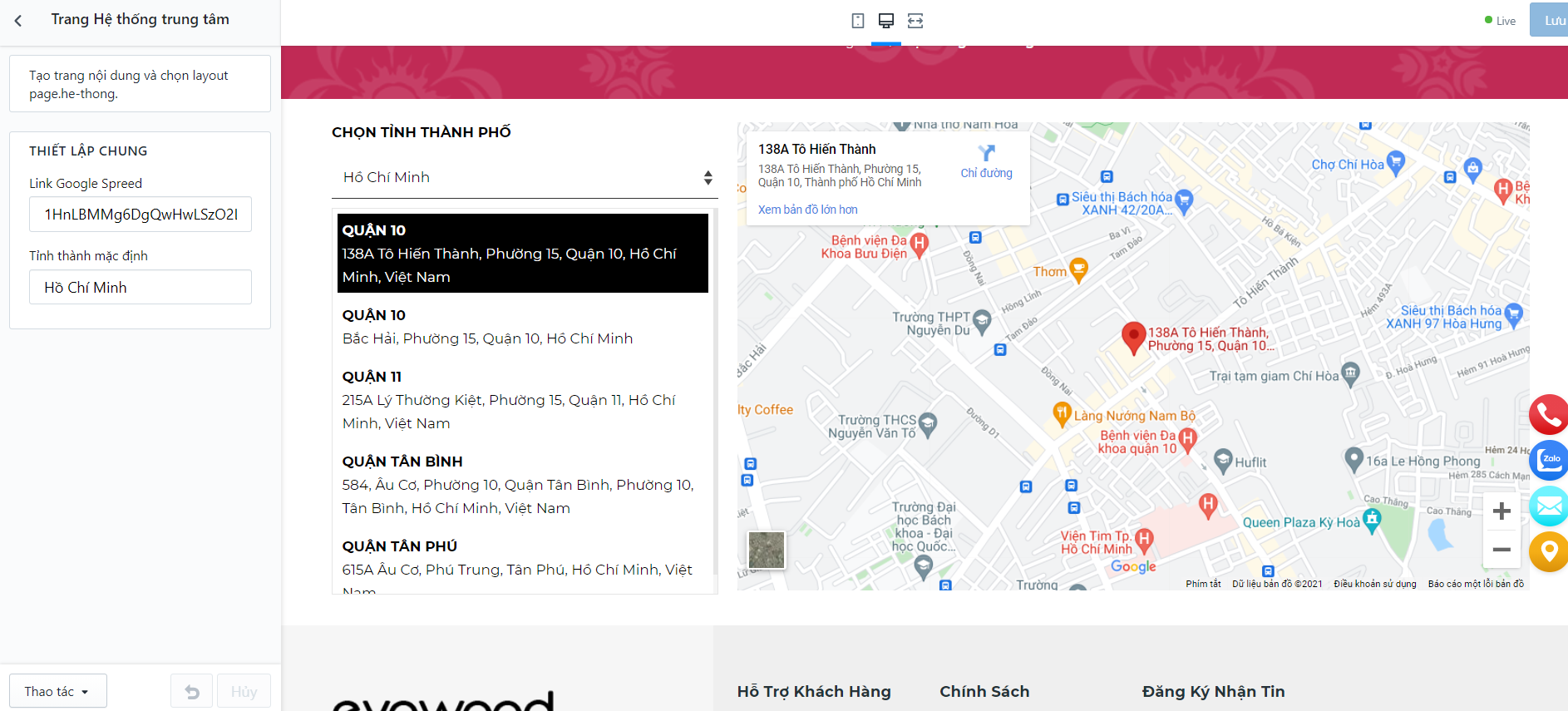Click Làng Nướng Nam Bộ restaurant marker
The image size is (1568, 711).
coord(1062,413)
